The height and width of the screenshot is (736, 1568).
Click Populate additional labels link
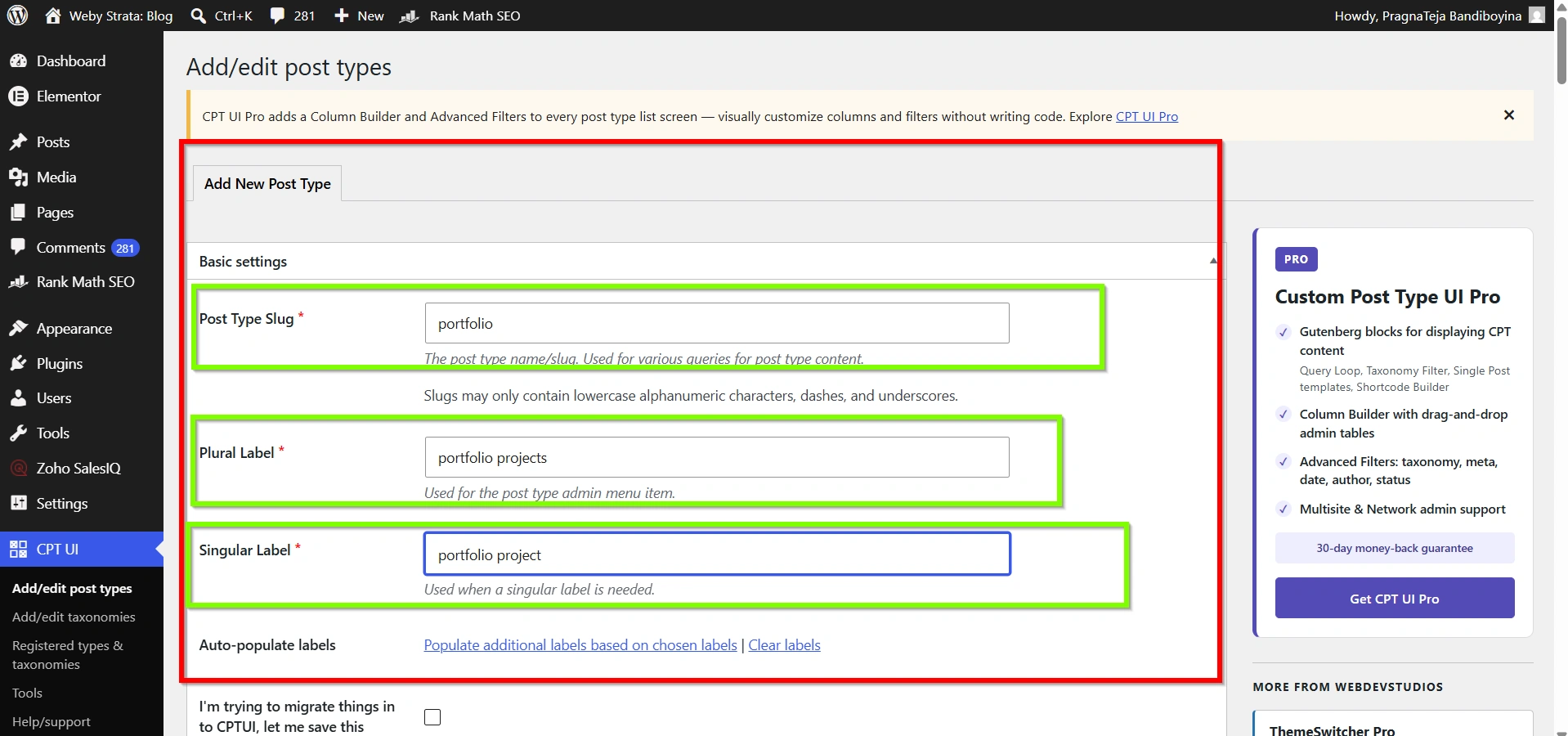point(580,645)
